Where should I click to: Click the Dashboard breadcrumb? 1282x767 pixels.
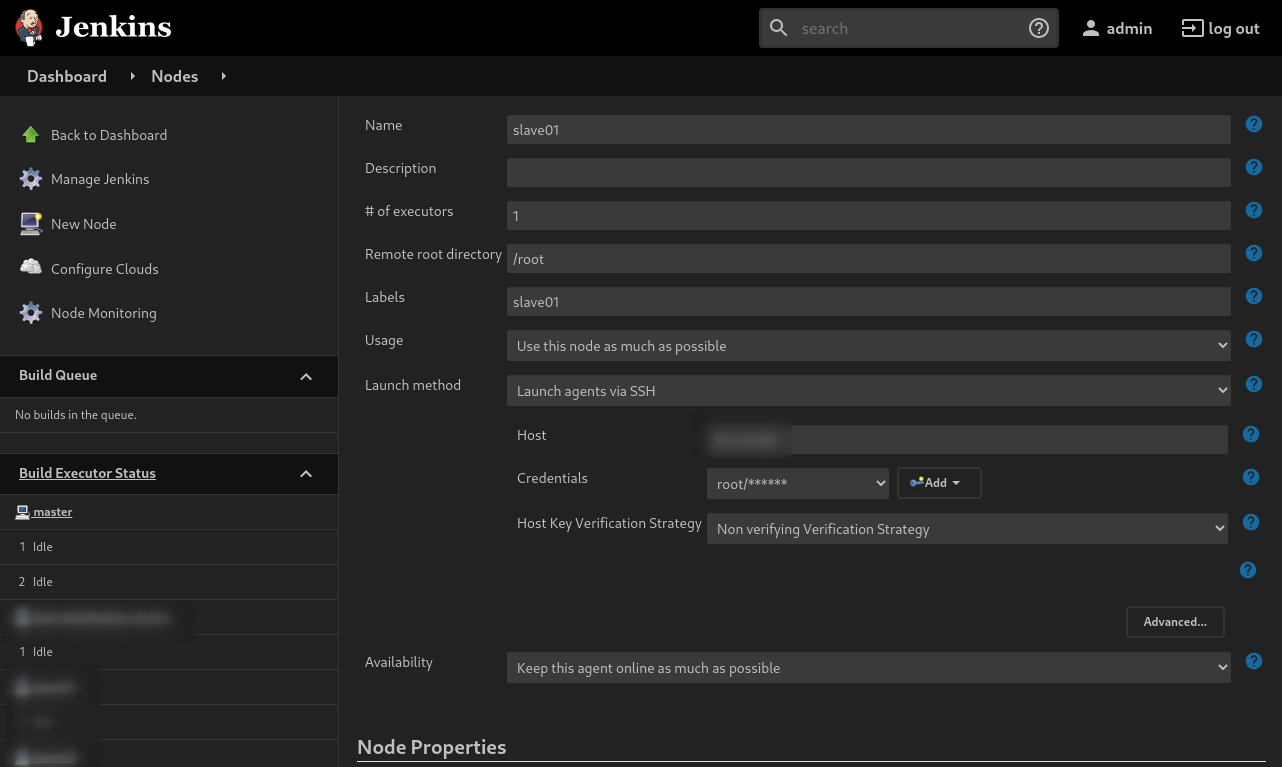pos(67,76)
